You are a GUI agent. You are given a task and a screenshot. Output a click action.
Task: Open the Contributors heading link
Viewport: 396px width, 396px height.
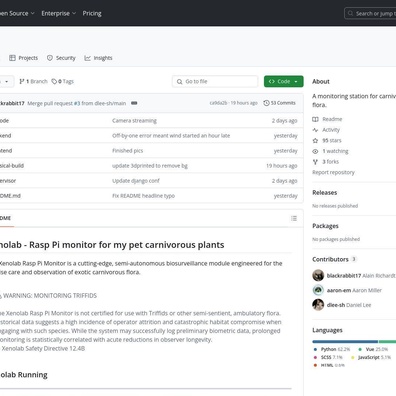tap(330, 259)
